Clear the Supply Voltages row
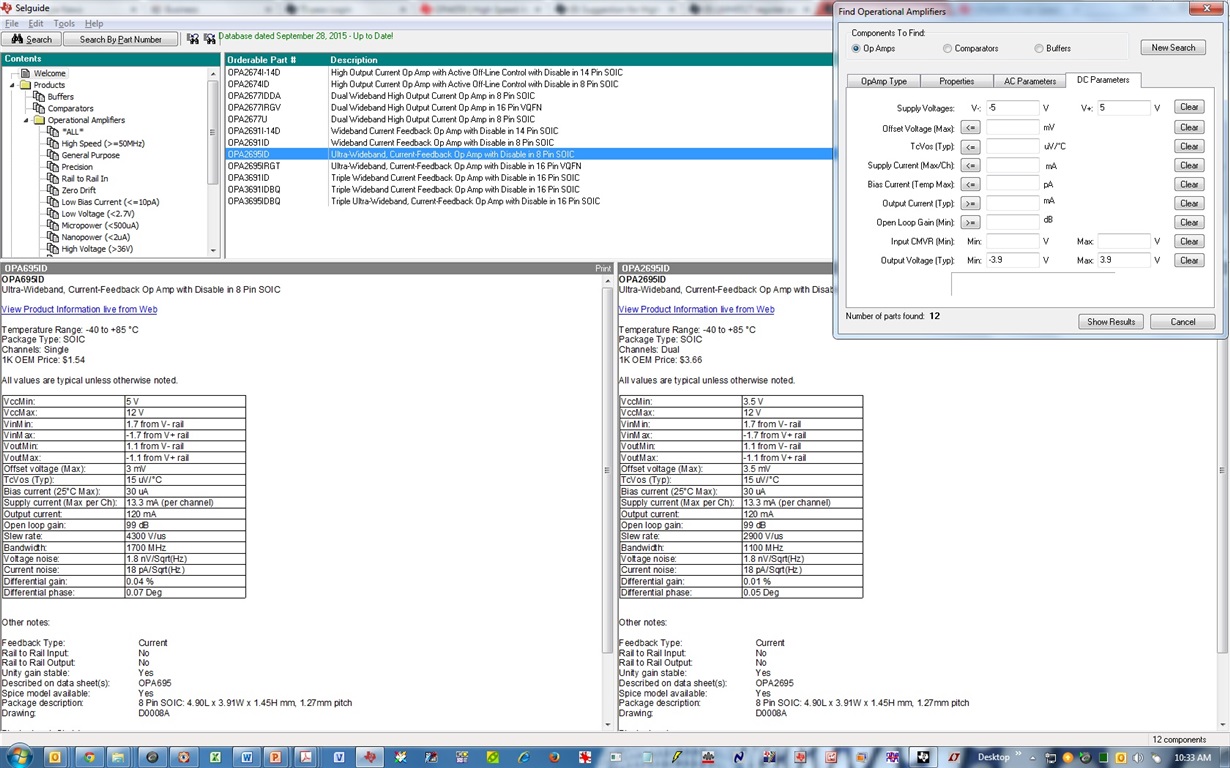1230x768 pixels. [1189, 107]
